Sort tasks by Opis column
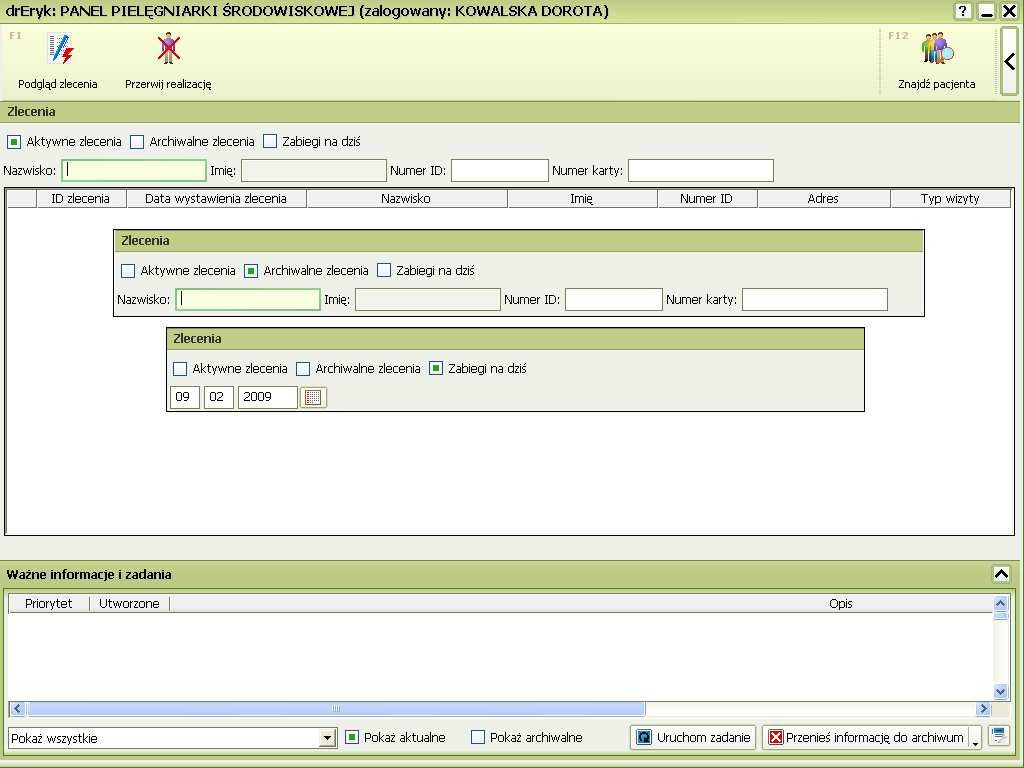1024x768 pixels. point(840,603)
